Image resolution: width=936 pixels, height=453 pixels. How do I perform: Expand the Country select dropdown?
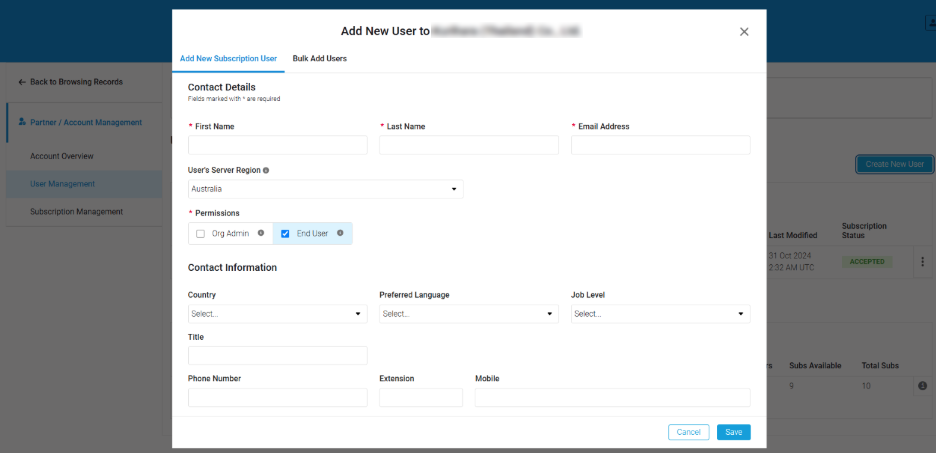(277, 314)
